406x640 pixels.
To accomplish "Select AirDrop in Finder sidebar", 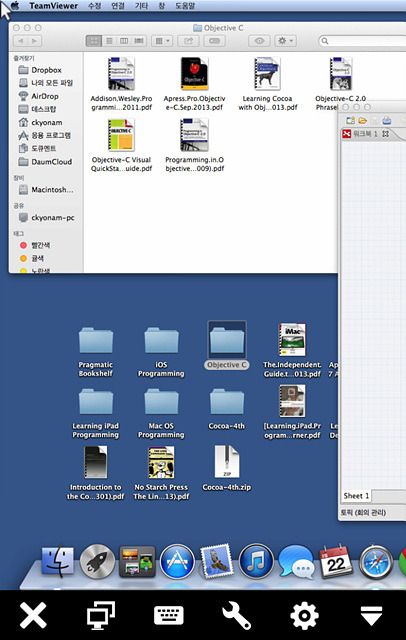I will (46, 96).
